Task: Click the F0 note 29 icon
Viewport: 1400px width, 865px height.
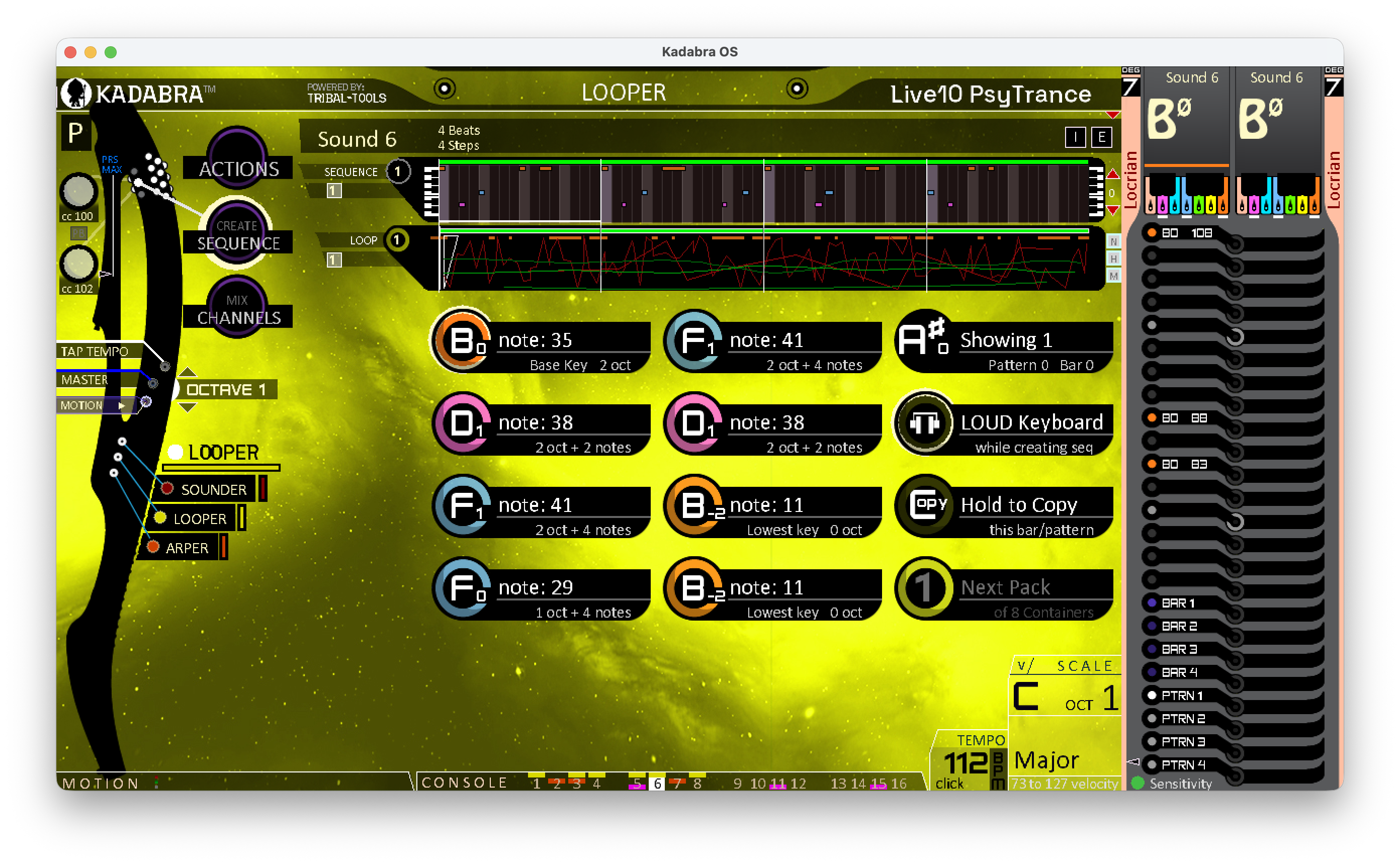Action: (463, 587)
